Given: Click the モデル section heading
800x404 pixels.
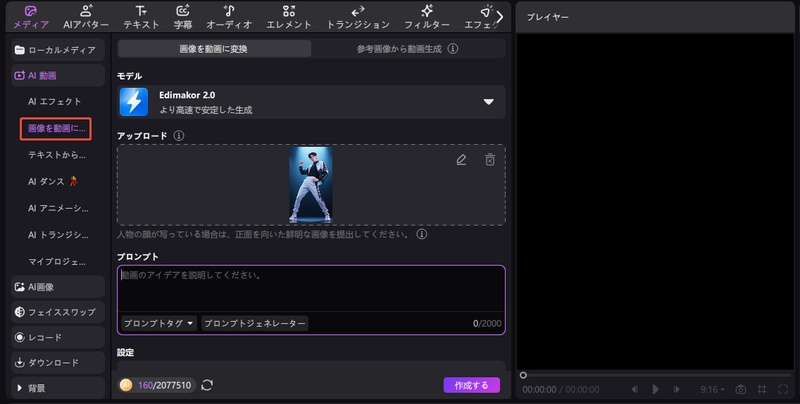Looking at the screenshot, I should (130, 76).
